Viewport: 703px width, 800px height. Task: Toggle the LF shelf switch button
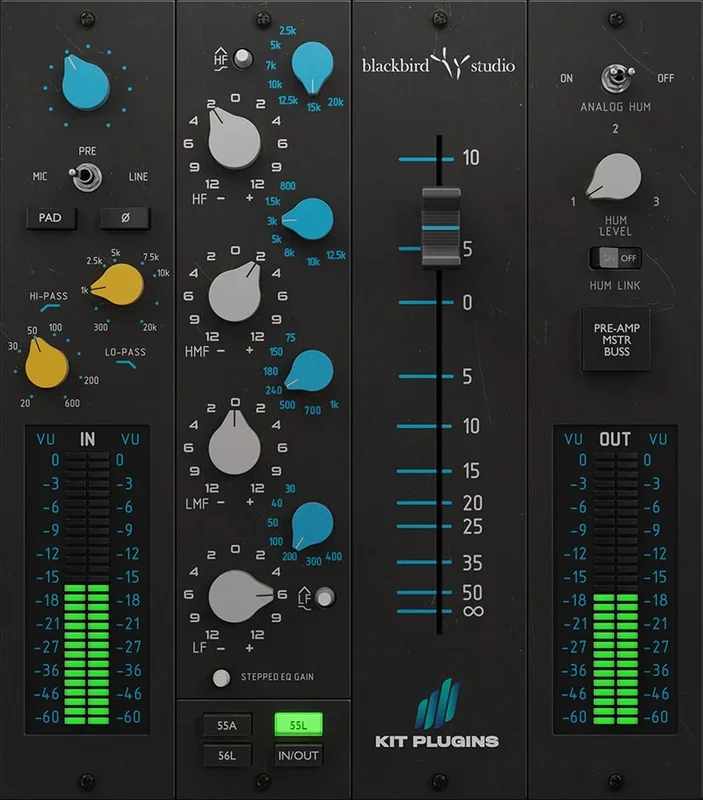pyautogui.click(x=325, y=597)
